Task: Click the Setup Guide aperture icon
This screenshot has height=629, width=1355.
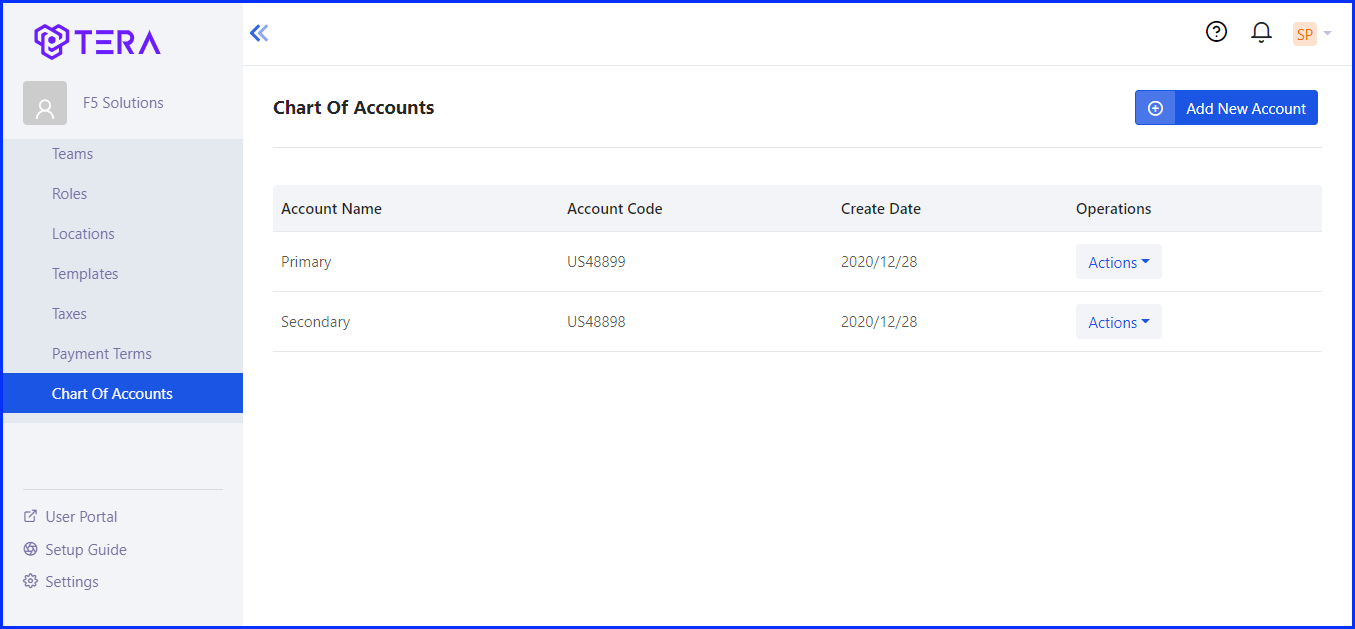Action: tap(30, 549)
